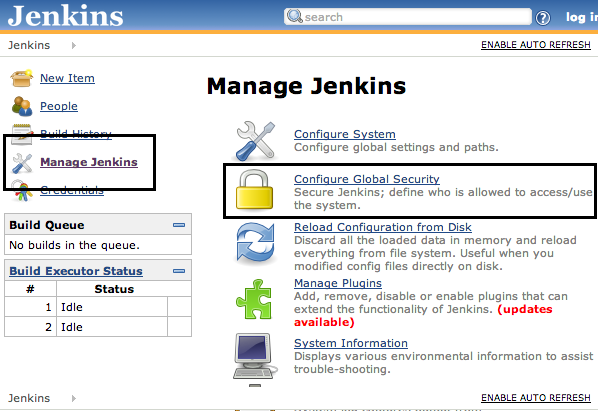Click the Build History notepad icon
This screenshot has height=411, width=598.
[22, 134]
